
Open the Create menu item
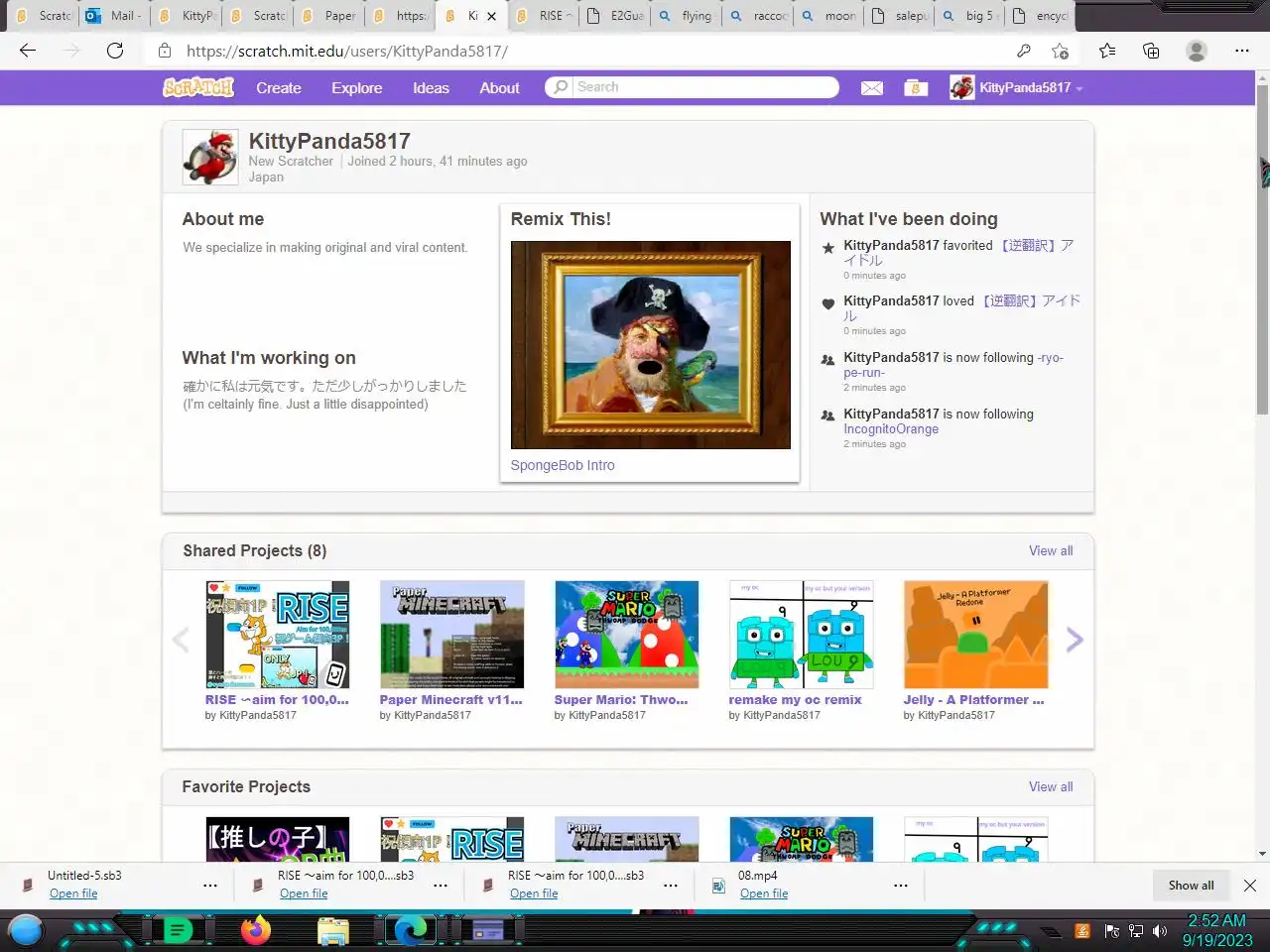tap(279, 88)
